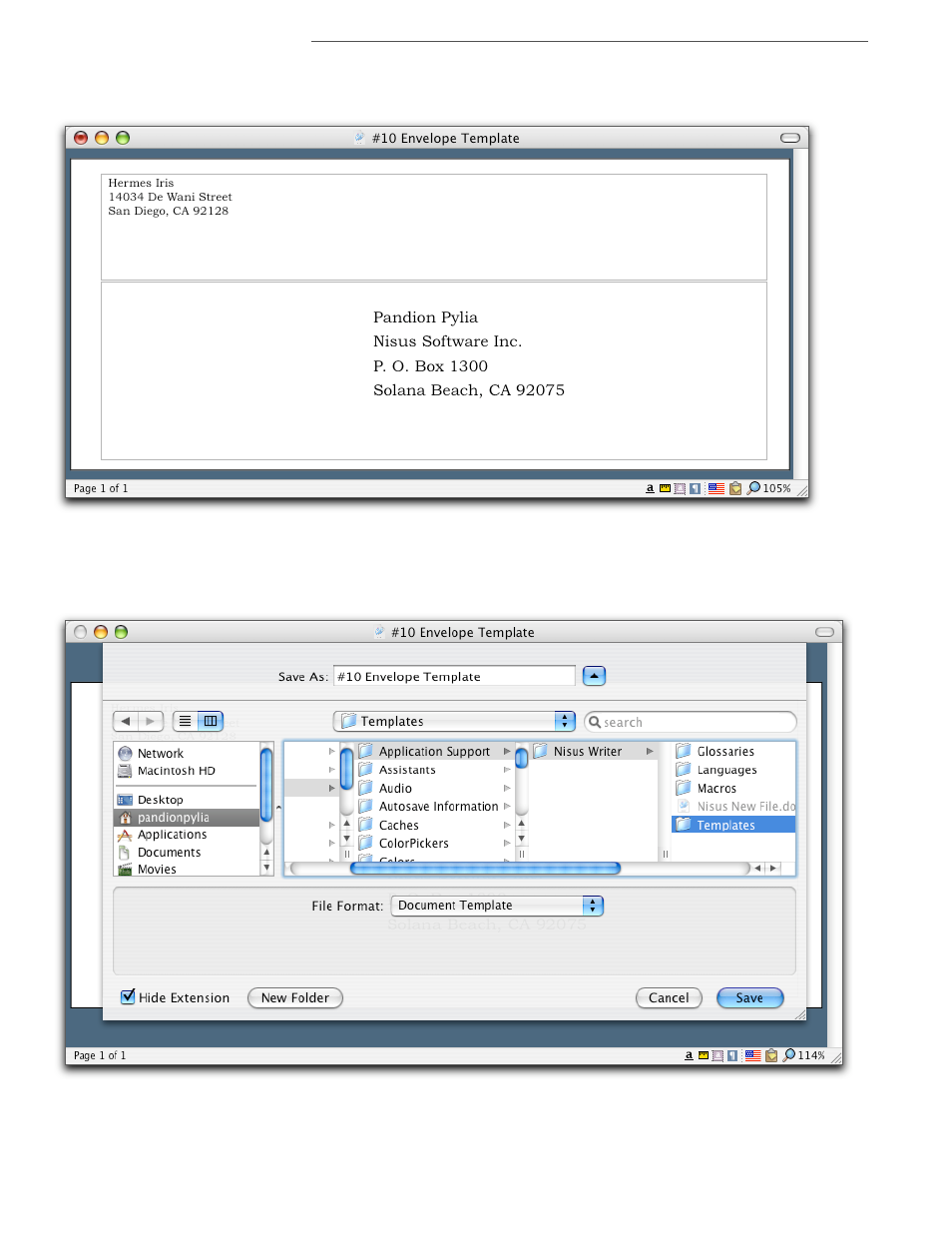Click the sidebar's vertical scrollbar thumb
Viewport: 952px width, 1233px height.
[266, 784]
